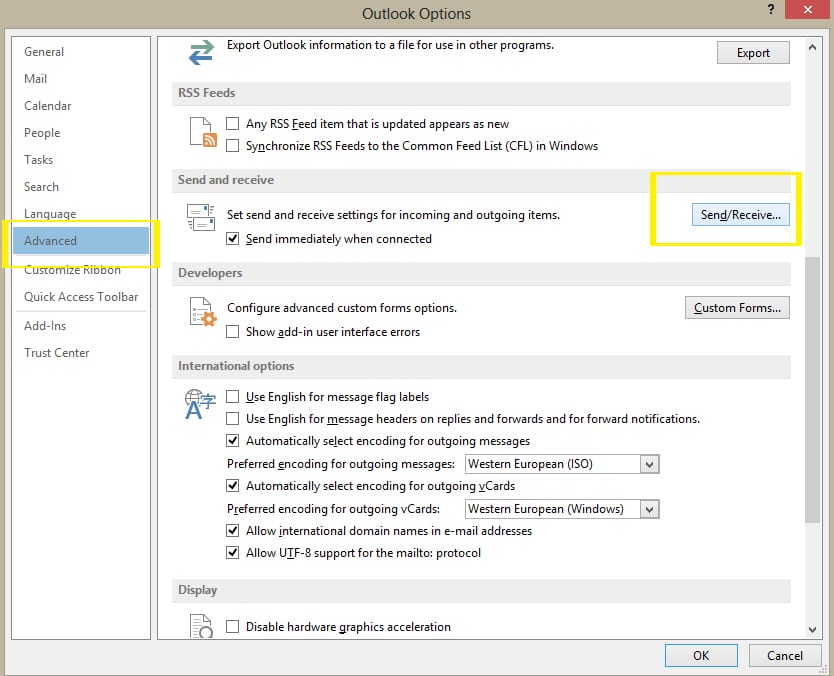Enable Synchronize RSS Feeds to Common Feed List
Screen dimensions: 834x676
click(232, 146)
